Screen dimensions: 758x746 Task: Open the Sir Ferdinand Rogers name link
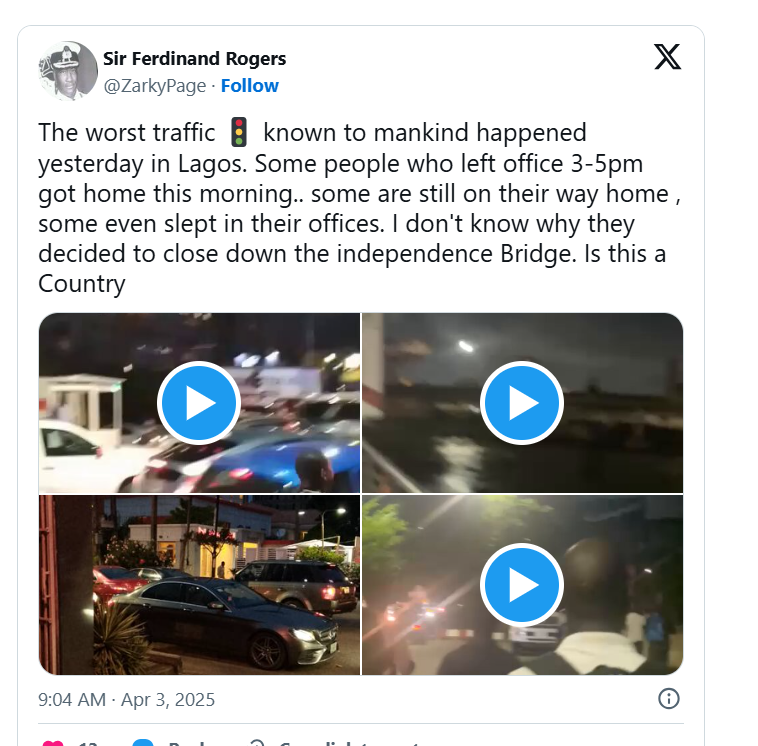coord(194,59)
